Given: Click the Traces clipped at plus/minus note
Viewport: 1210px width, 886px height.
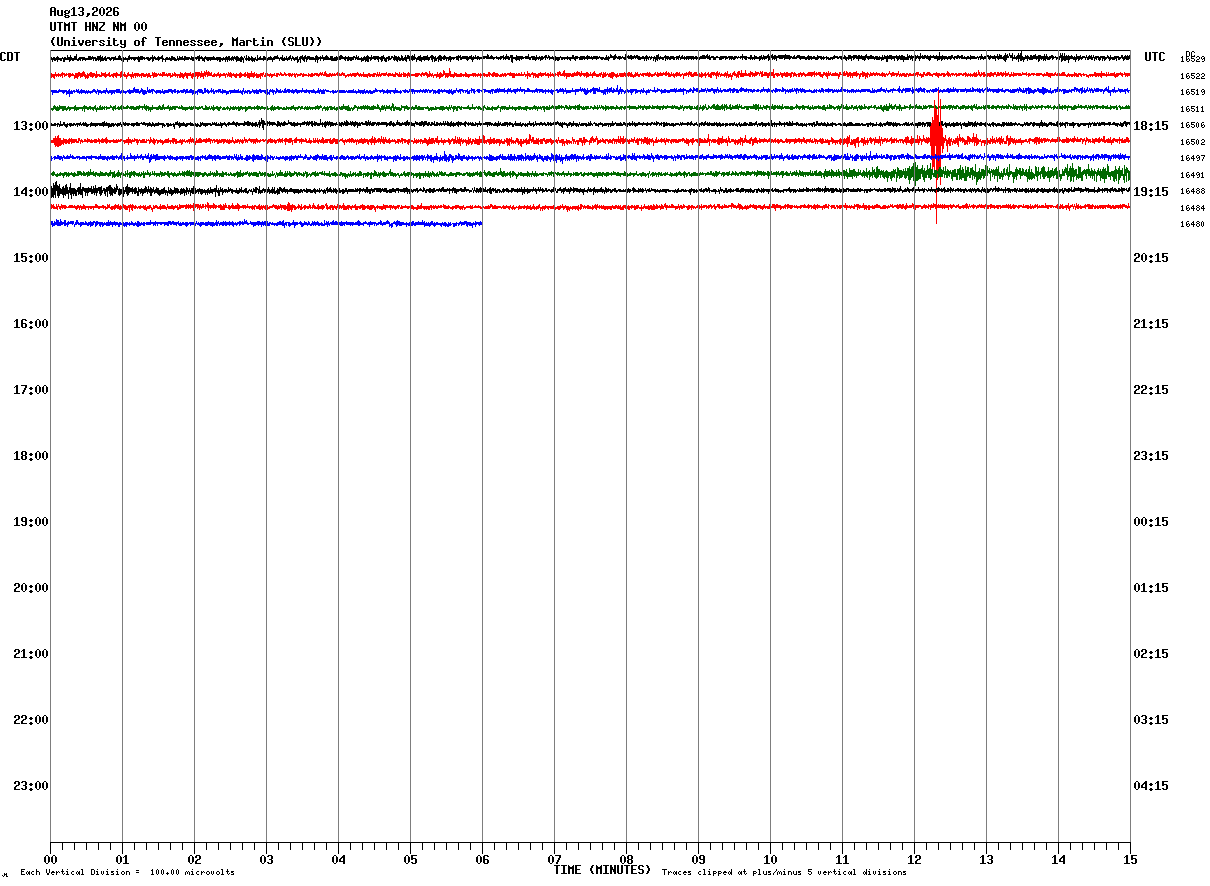Looking at the screenshot, I should point(784,873).
